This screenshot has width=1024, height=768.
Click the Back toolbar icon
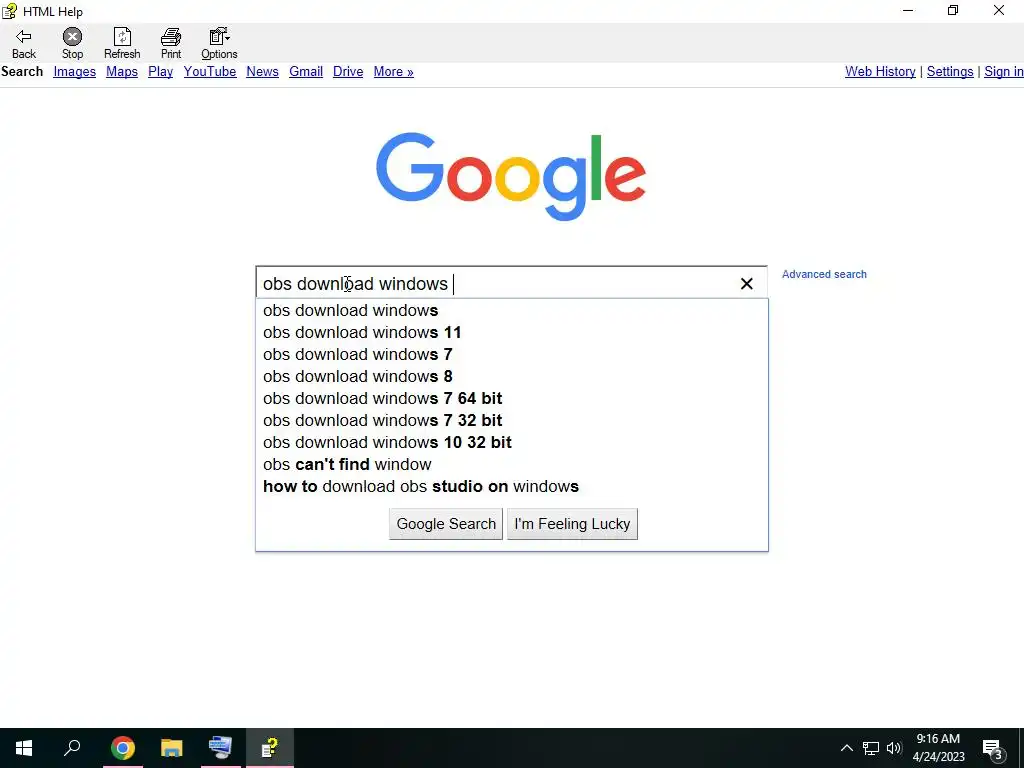coord(24,43)
